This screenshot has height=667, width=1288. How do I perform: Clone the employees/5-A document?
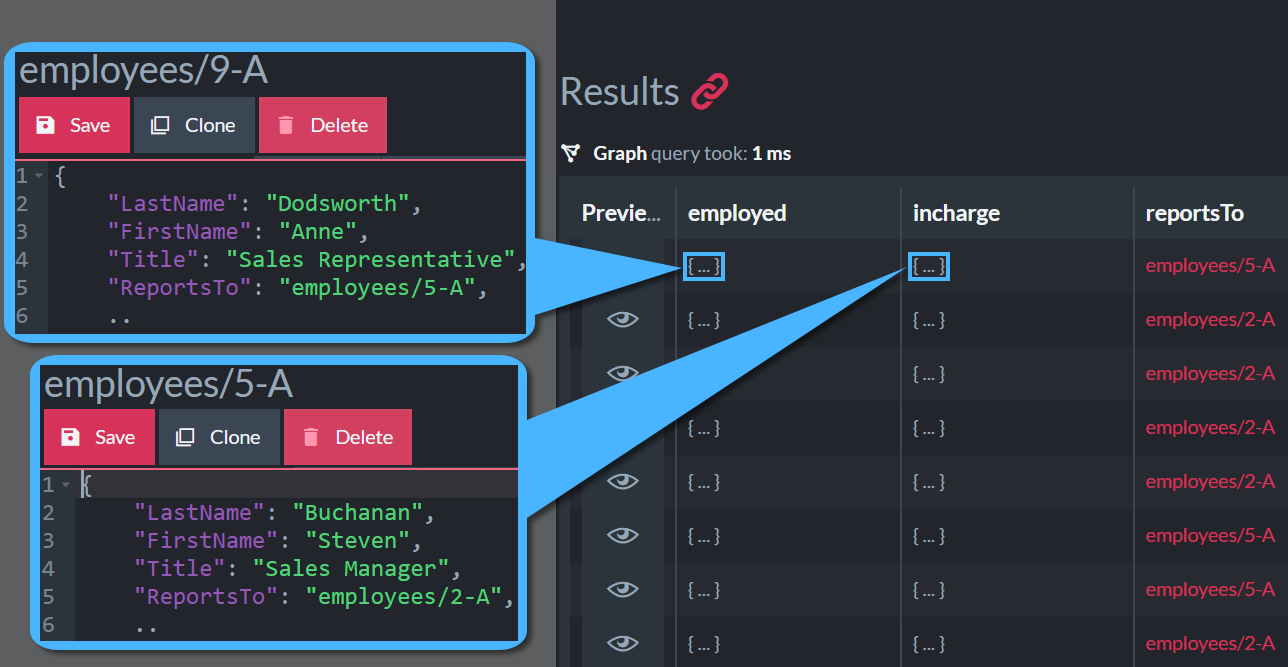pyautogui.click(x=219, y=437)
